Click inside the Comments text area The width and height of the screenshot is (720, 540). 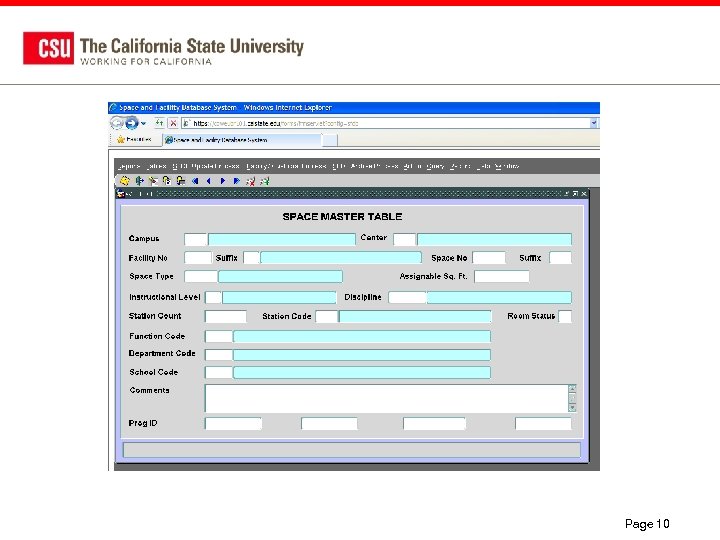point(387,398)
